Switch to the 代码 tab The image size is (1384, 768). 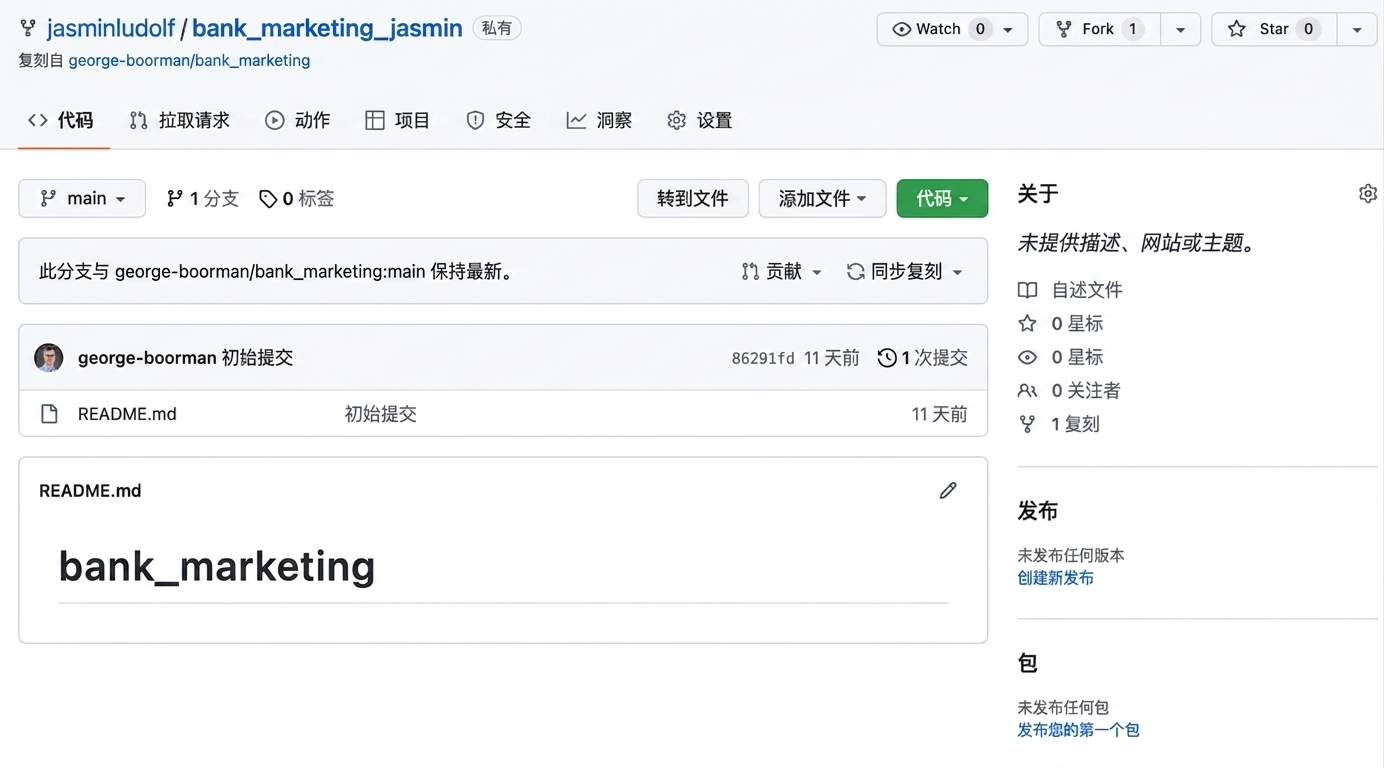[x=61, y=120]
